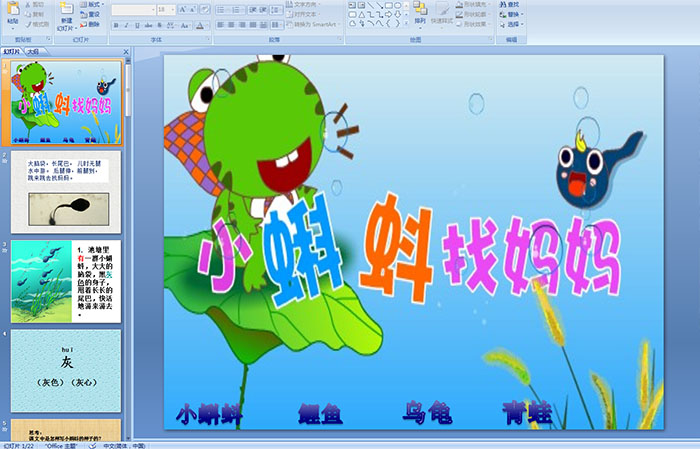Viewport: 700px width, 449px height.
Task: Click the Decrease Indent icon
Action: click(253, 9)
